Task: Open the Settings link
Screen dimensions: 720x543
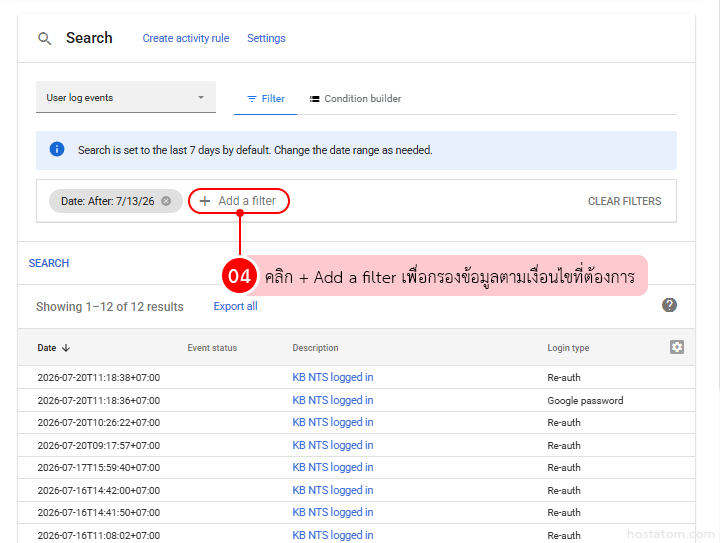Action: coord(266,38)
